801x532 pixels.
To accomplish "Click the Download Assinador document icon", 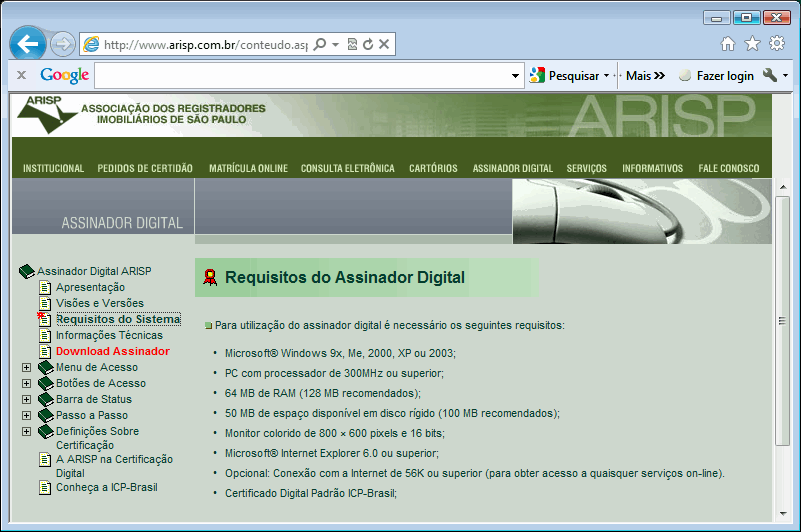I will point(45,351).
